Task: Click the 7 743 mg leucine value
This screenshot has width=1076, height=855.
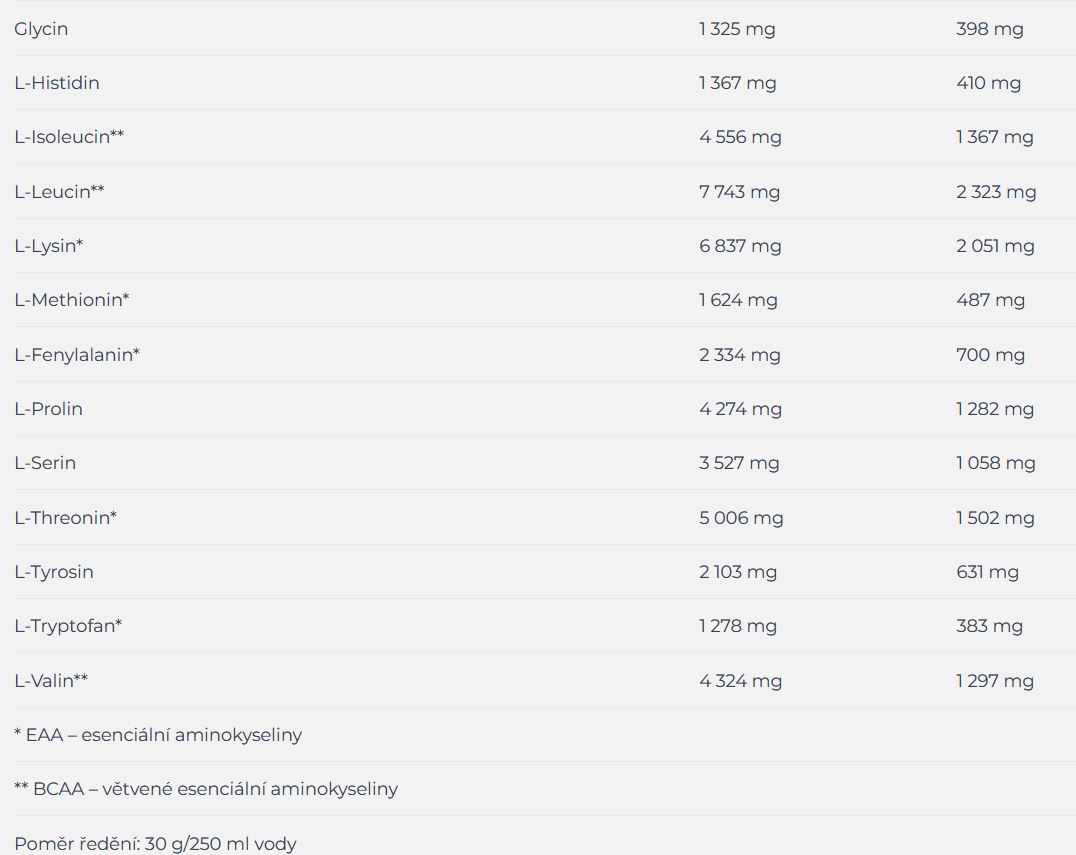Action: click(x=740, y=192)
